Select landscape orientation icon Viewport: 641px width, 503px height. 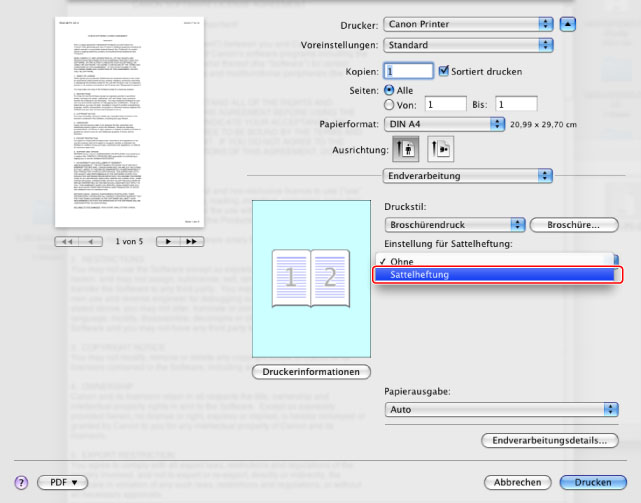pyautogui.click(x=439, y=149)
